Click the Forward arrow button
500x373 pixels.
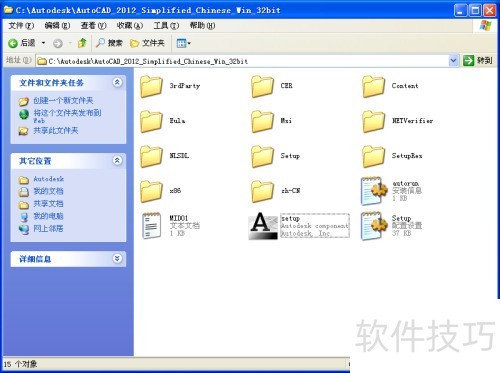coord(58,43)
